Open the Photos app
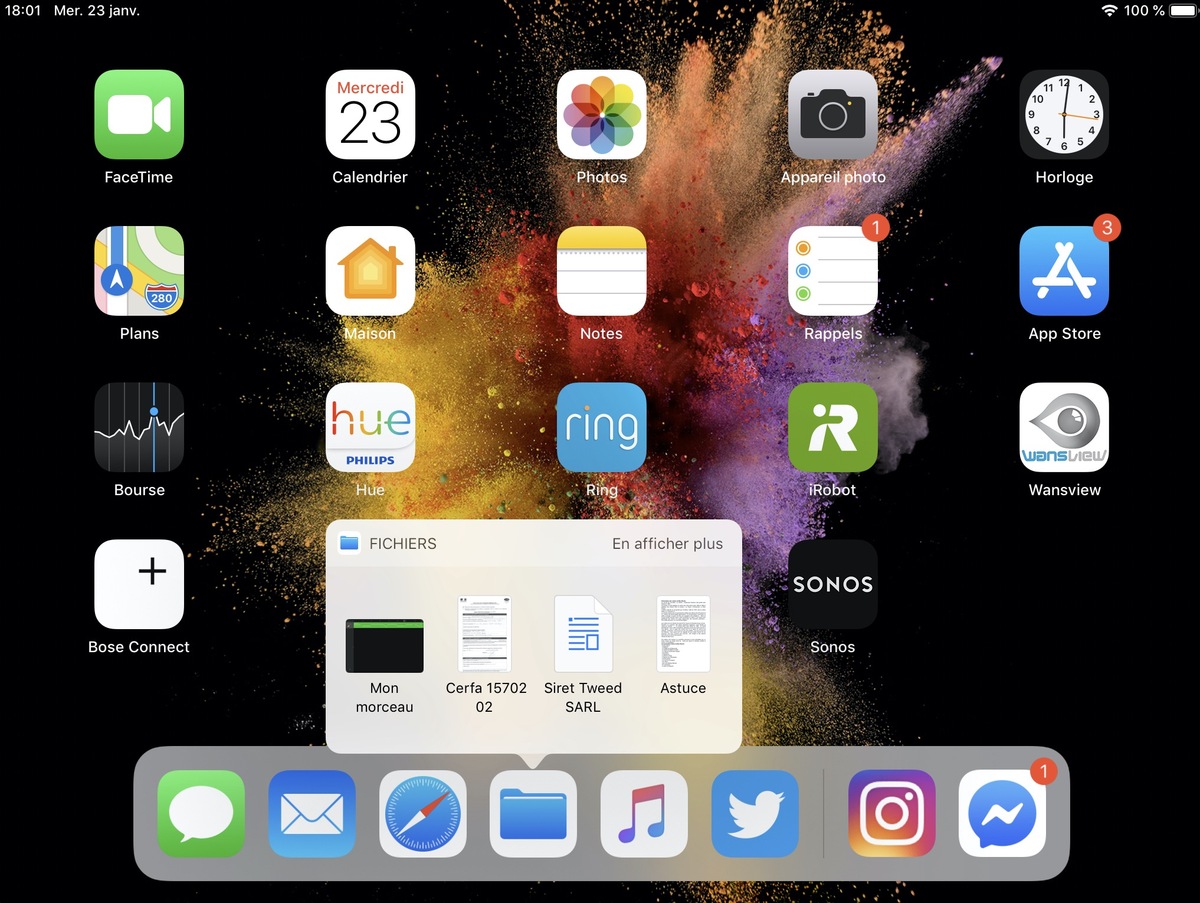 coord(601,114)
